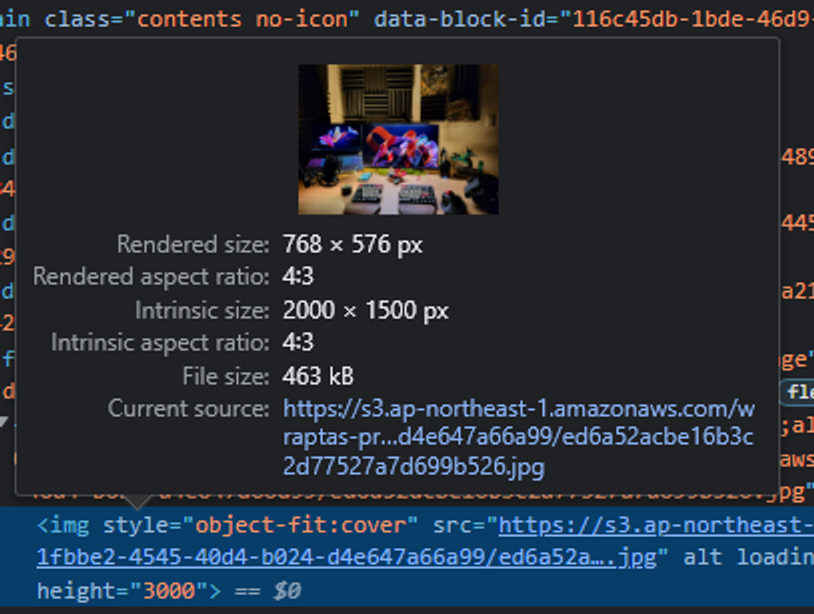Click the style attribute name
814x614 pixels.
[135, 525]
